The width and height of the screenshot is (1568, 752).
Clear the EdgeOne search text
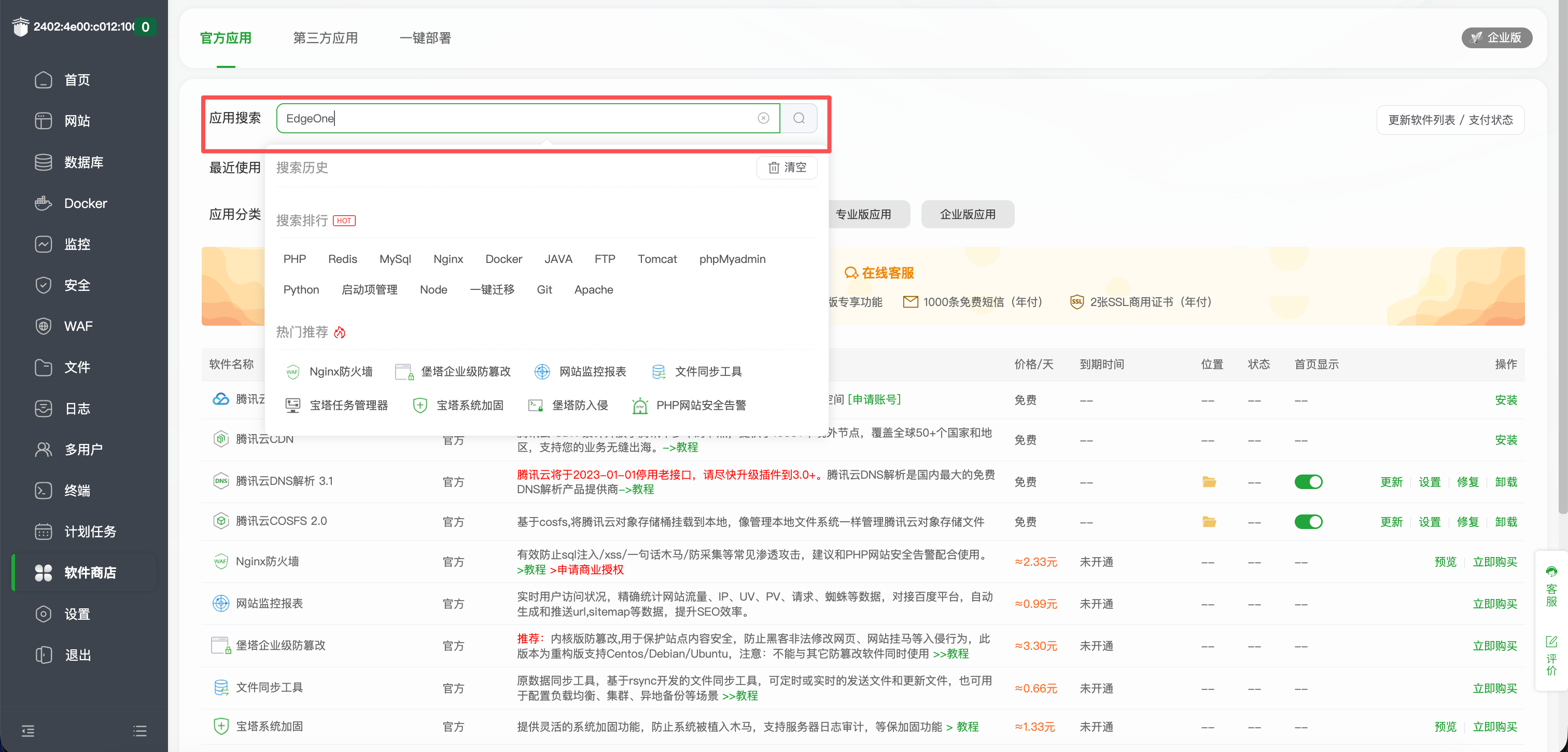pyautogui.click(x=763, y=118)
